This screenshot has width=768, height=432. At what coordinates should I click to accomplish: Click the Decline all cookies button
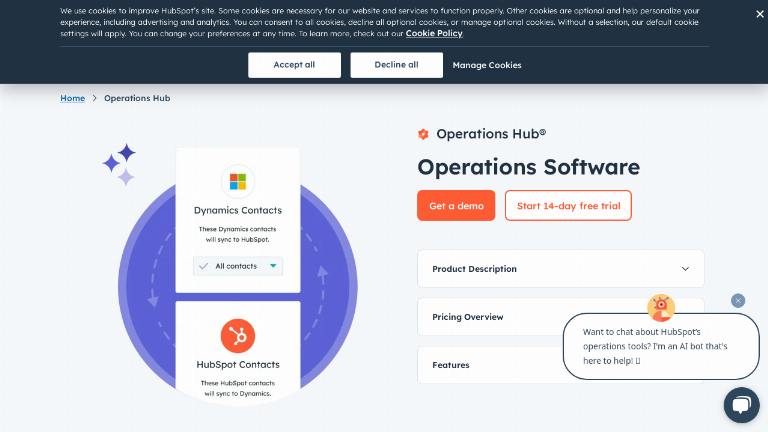pos(396,65)
